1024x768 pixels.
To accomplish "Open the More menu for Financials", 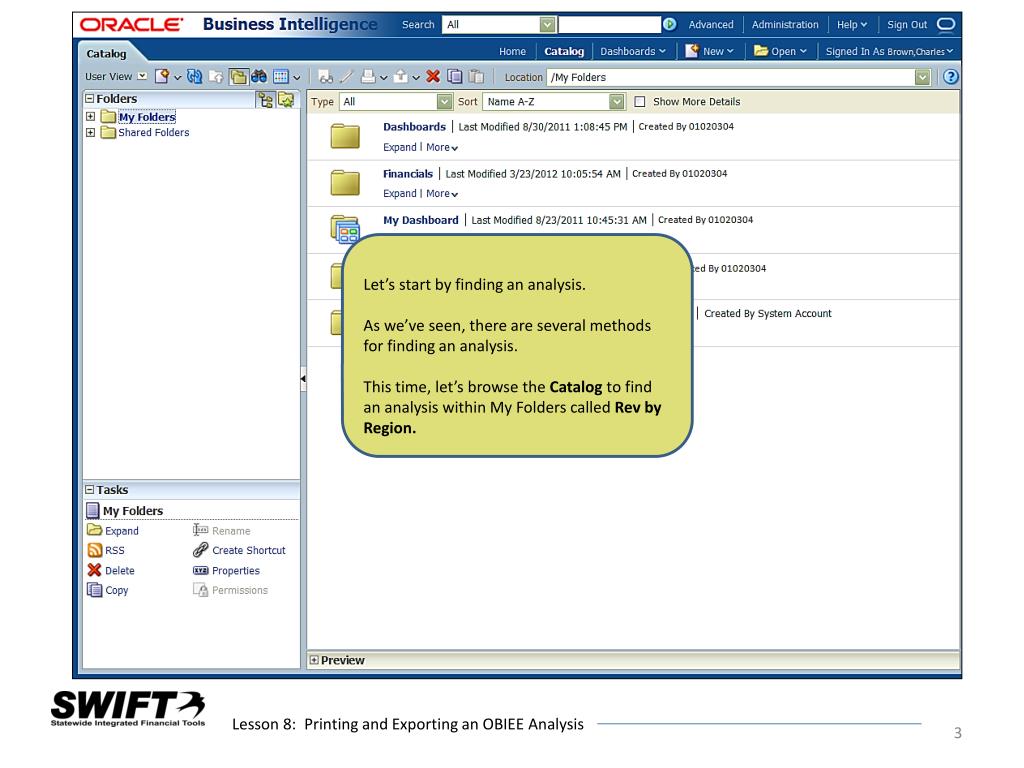I will coord(442,194).
